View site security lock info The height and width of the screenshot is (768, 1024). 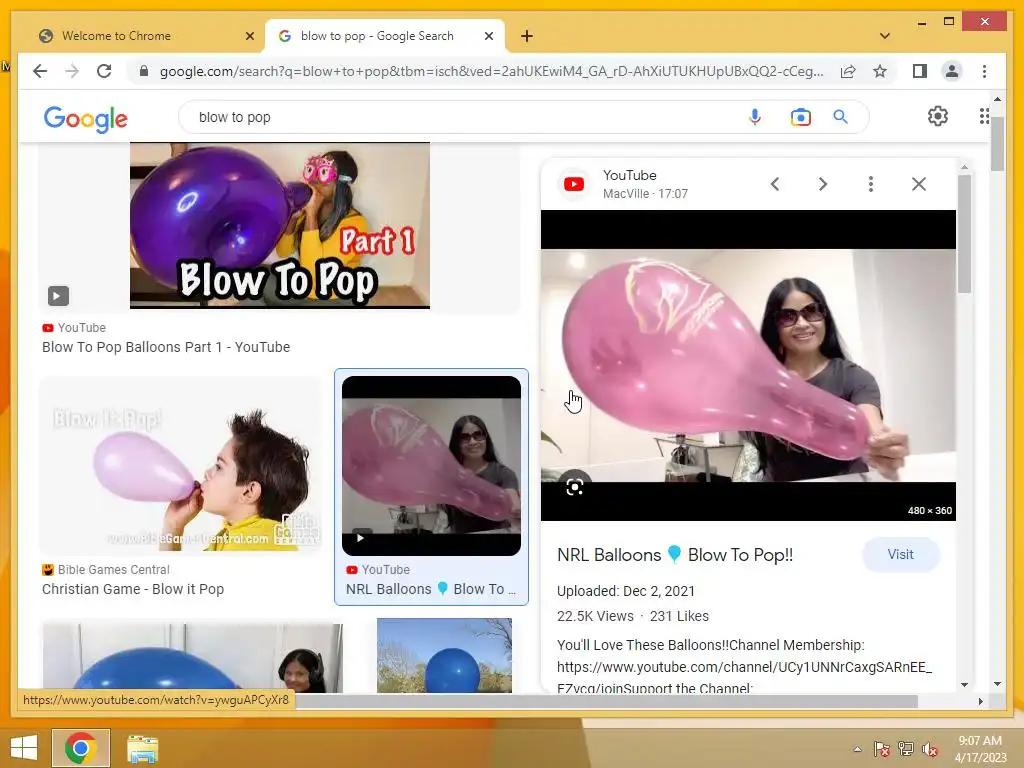(x=144, y=71)
